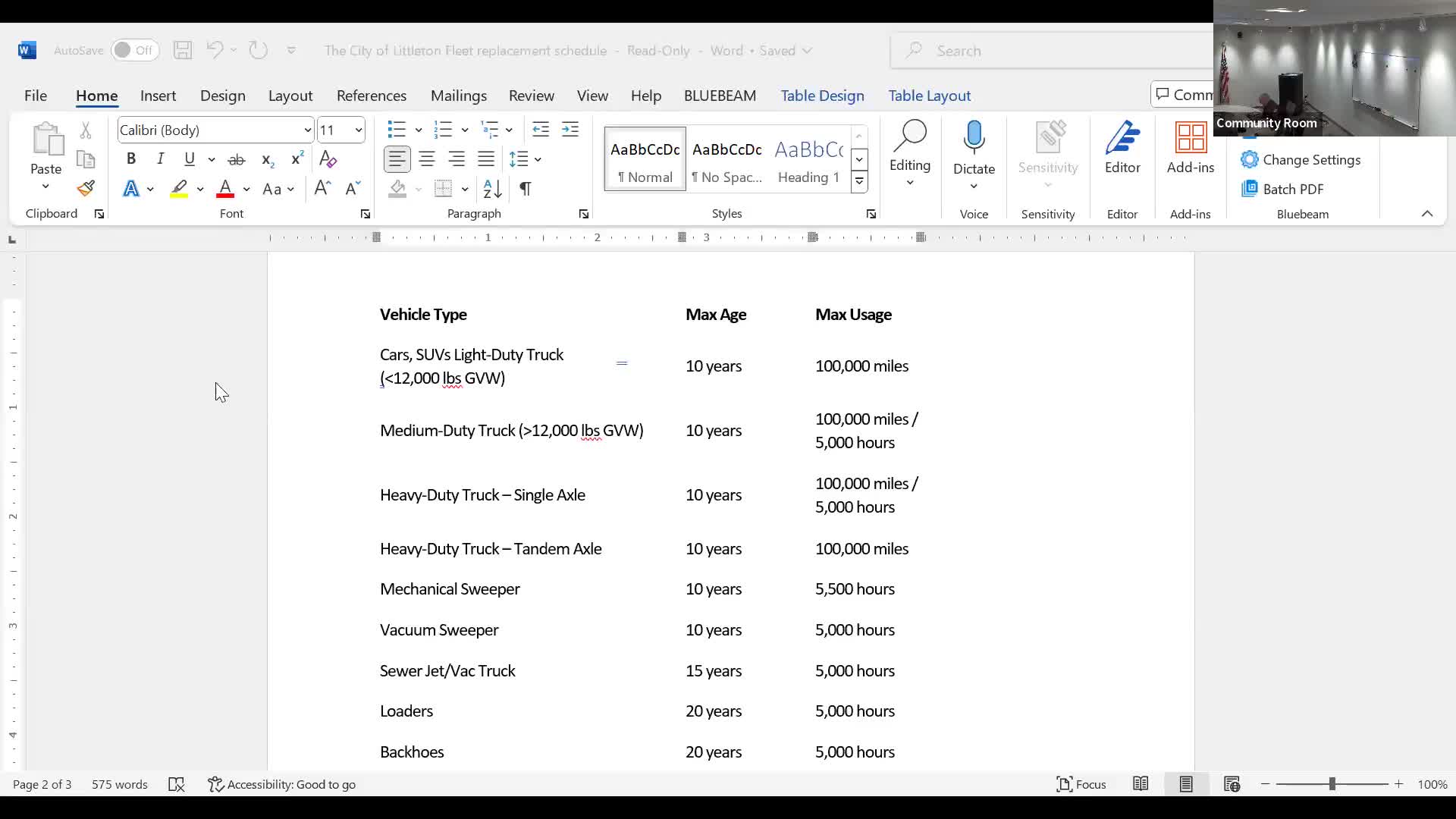This screenshot has width=1456, height=819.
Task: Click the Sort icon in Paragraph group
Action: click(492, 189)
